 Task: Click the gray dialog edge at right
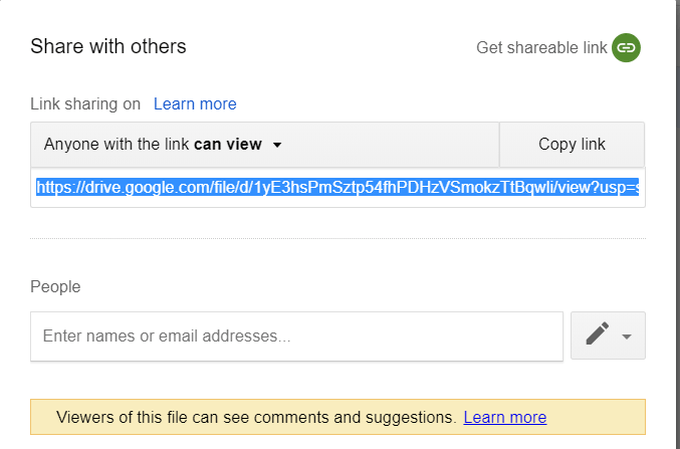[677, 224]
